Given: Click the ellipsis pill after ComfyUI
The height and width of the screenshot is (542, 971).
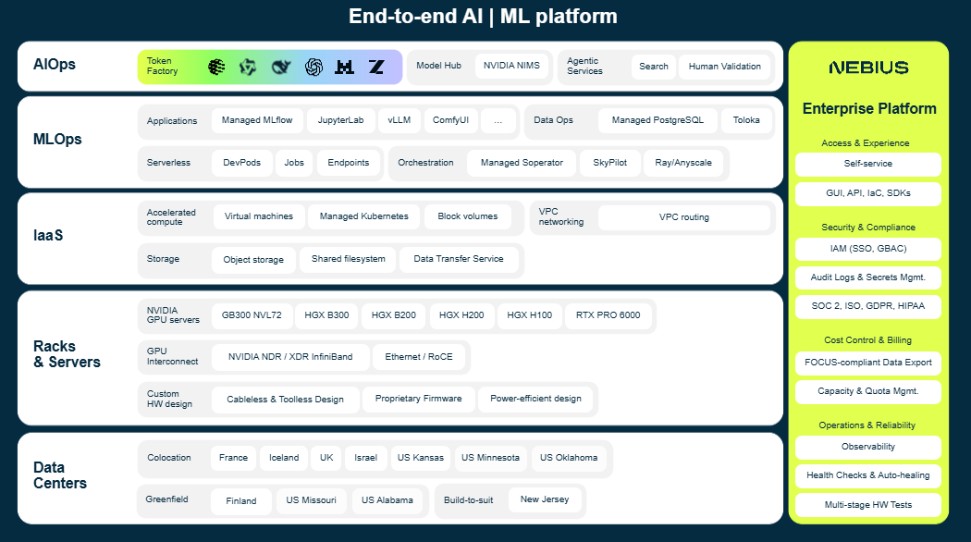Looking at the screenshot, I should pos(498,120).
